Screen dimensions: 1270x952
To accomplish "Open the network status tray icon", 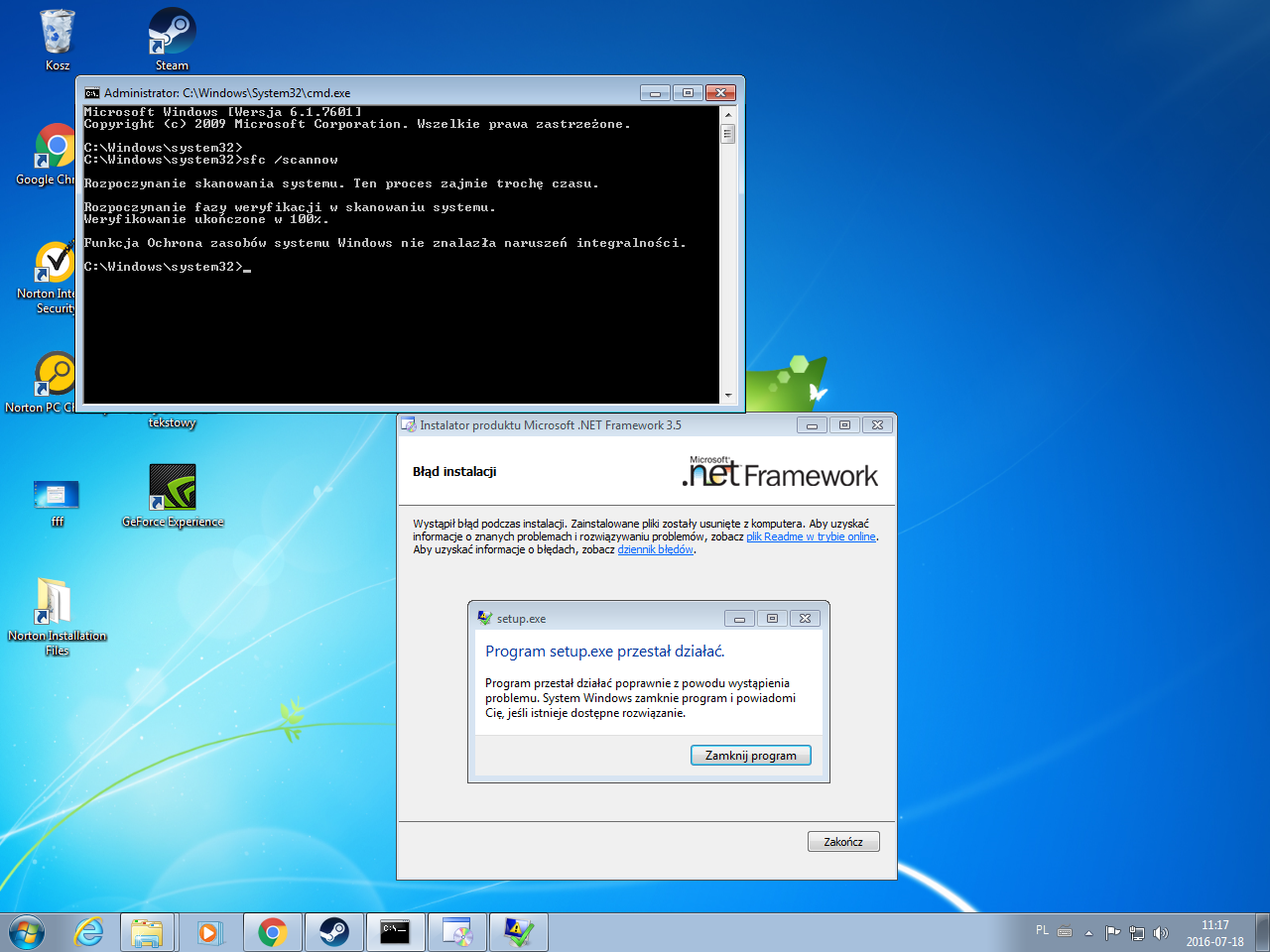I will (x=1137, y=933).
